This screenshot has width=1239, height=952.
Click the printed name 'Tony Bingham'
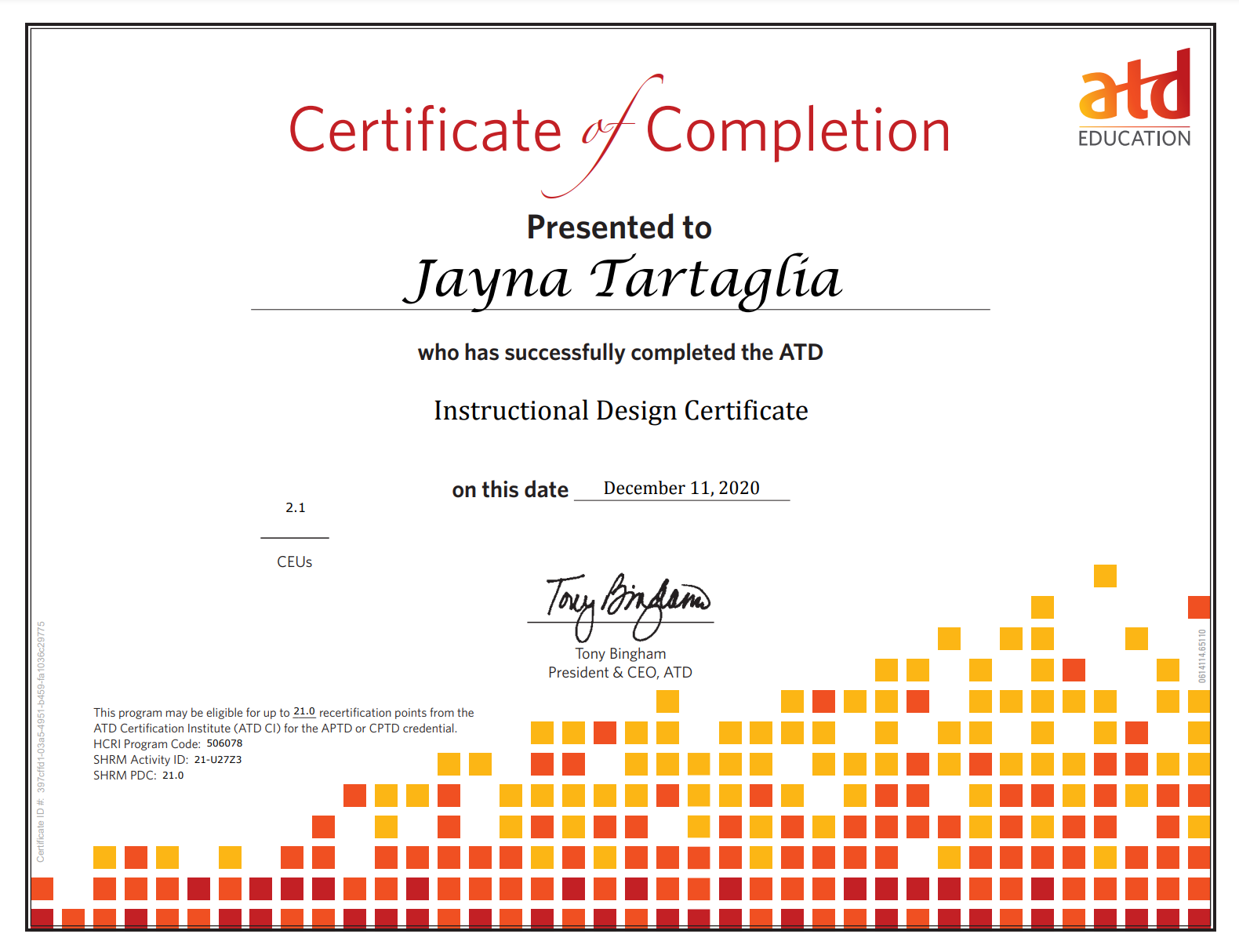(620, 654)
